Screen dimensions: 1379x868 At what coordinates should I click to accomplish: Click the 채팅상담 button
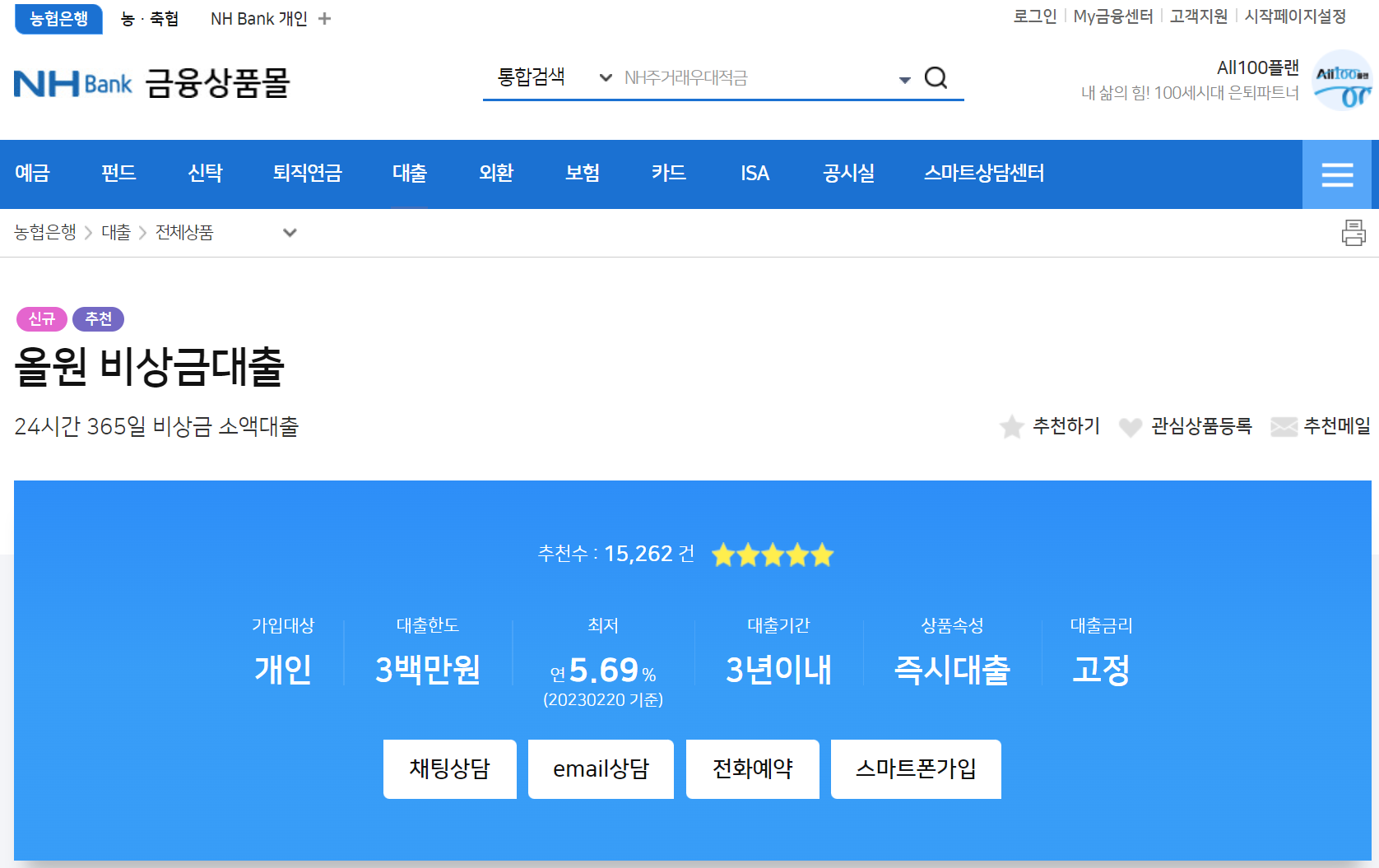(450, 769)
